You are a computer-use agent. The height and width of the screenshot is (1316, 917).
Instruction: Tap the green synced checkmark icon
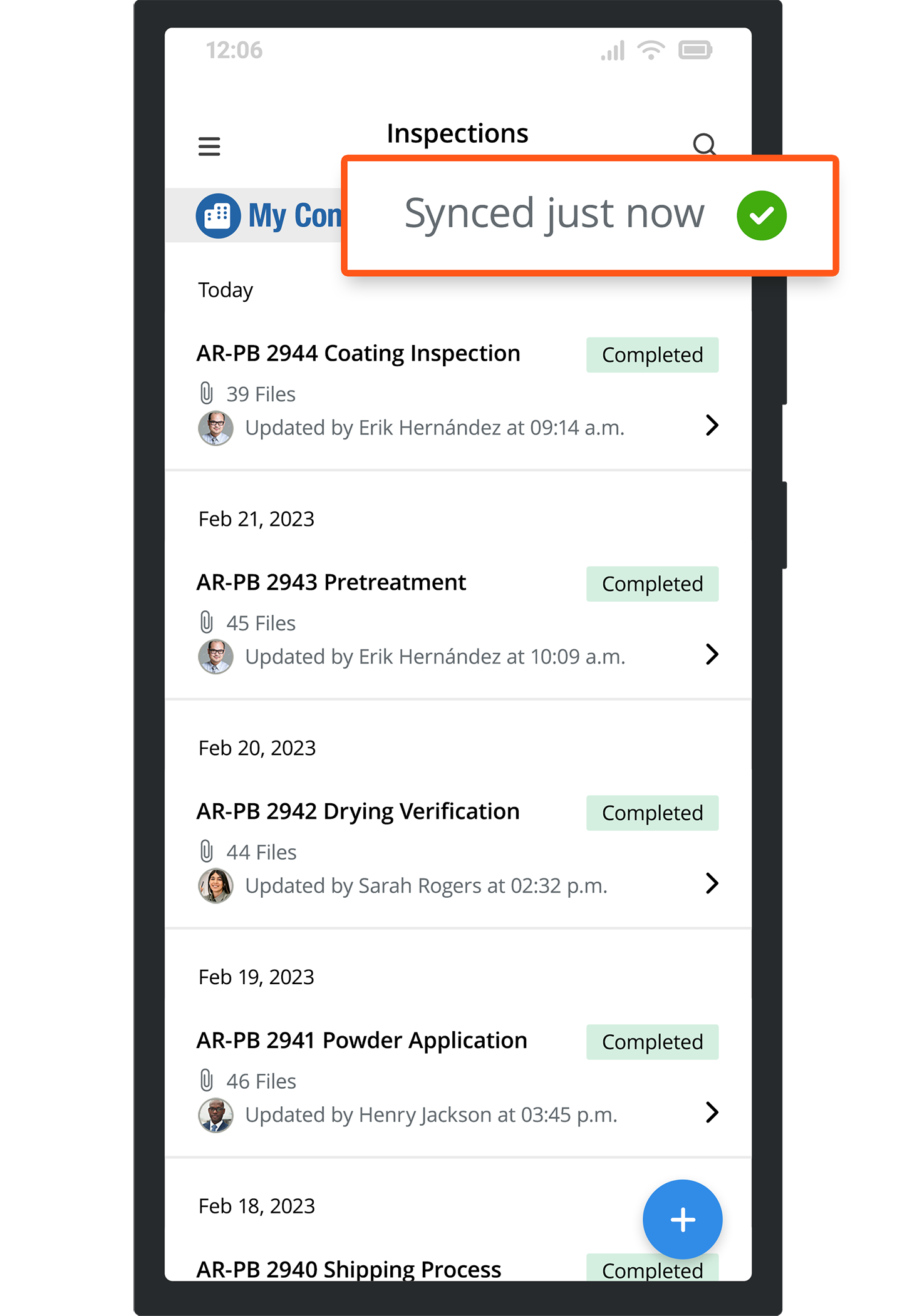[761, 215]
